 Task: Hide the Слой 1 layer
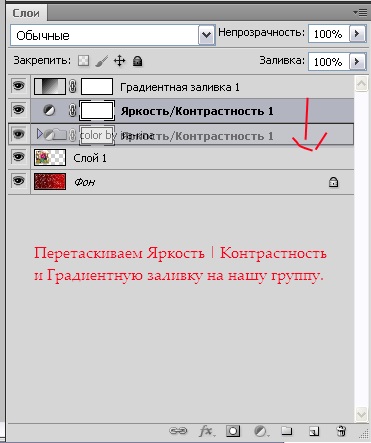pos(19,157)
